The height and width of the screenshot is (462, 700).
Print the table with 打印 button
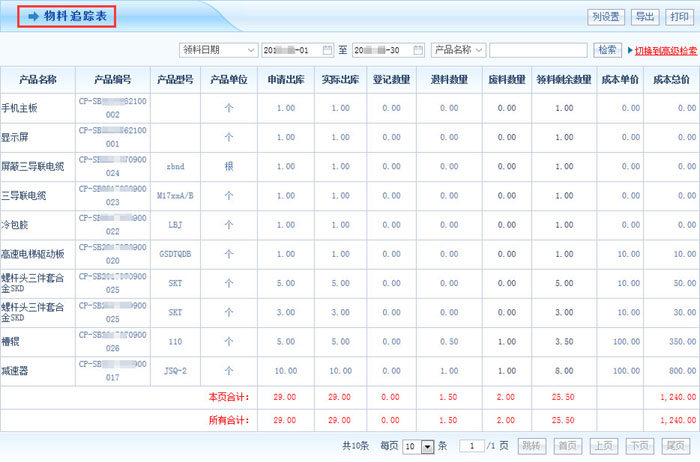point(679,17)
